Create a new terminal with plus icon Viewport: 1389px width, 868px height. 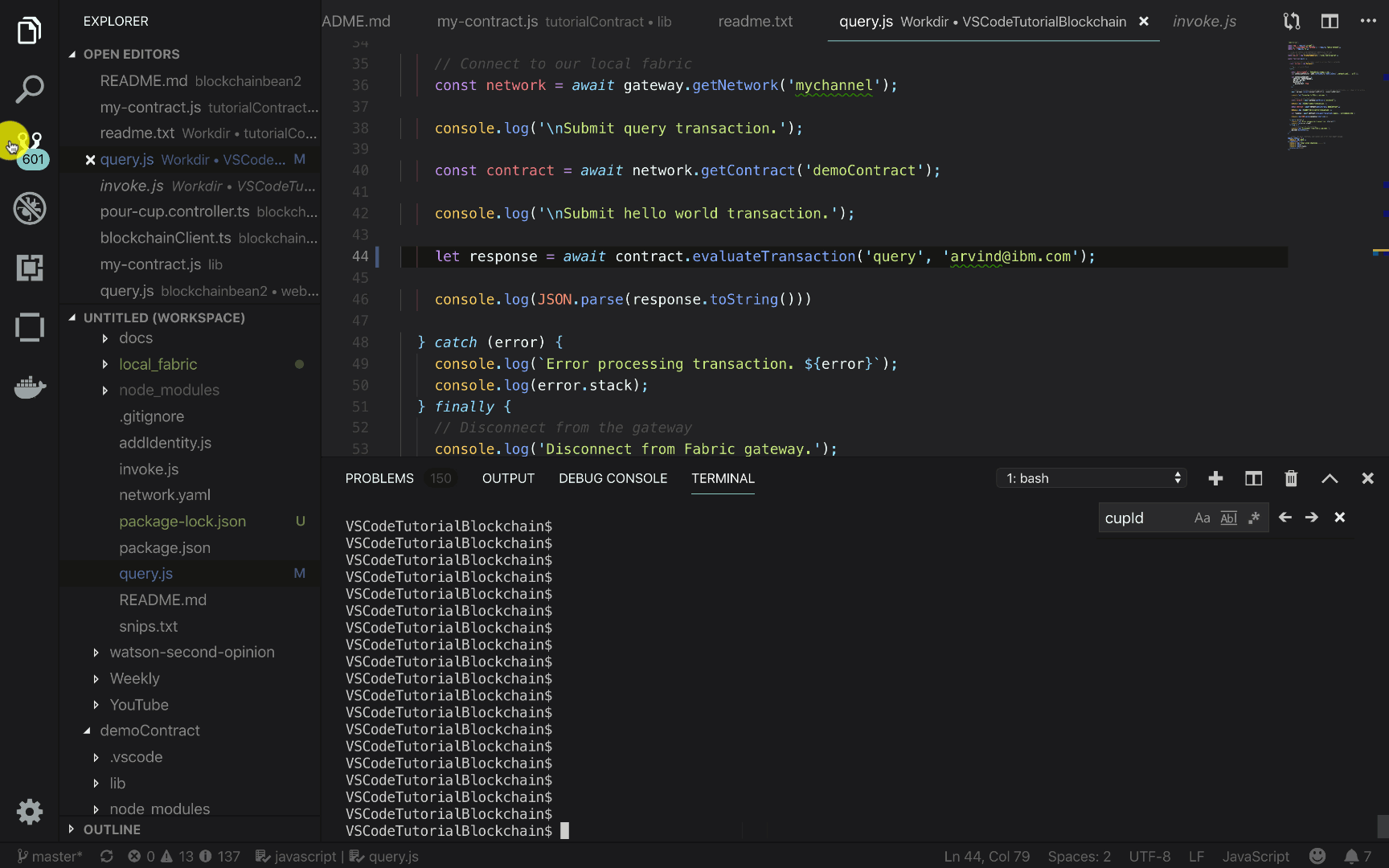[1215, 478]
